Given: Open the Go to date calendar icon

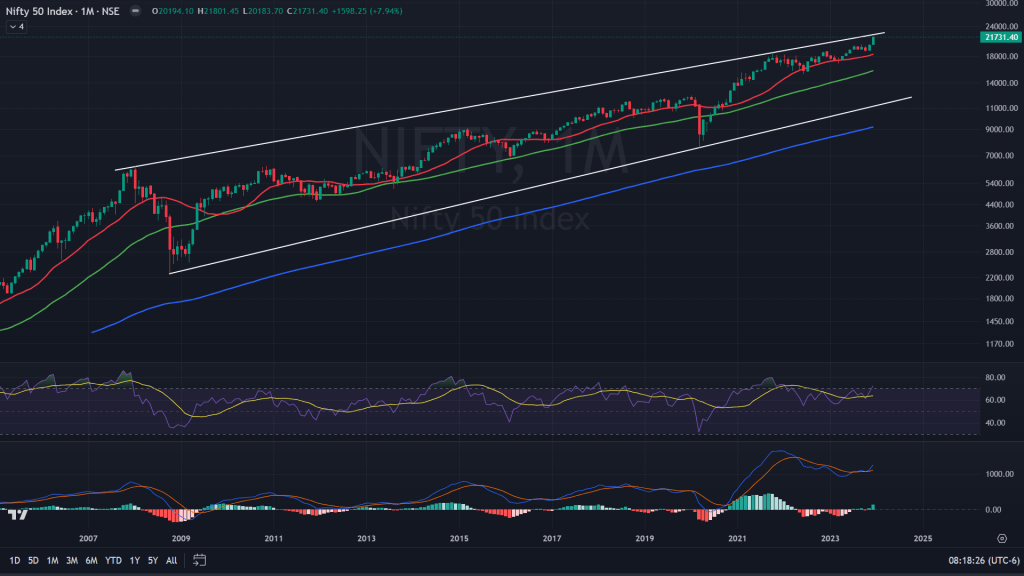Looking at the screenshot, I should pos(198,561).
